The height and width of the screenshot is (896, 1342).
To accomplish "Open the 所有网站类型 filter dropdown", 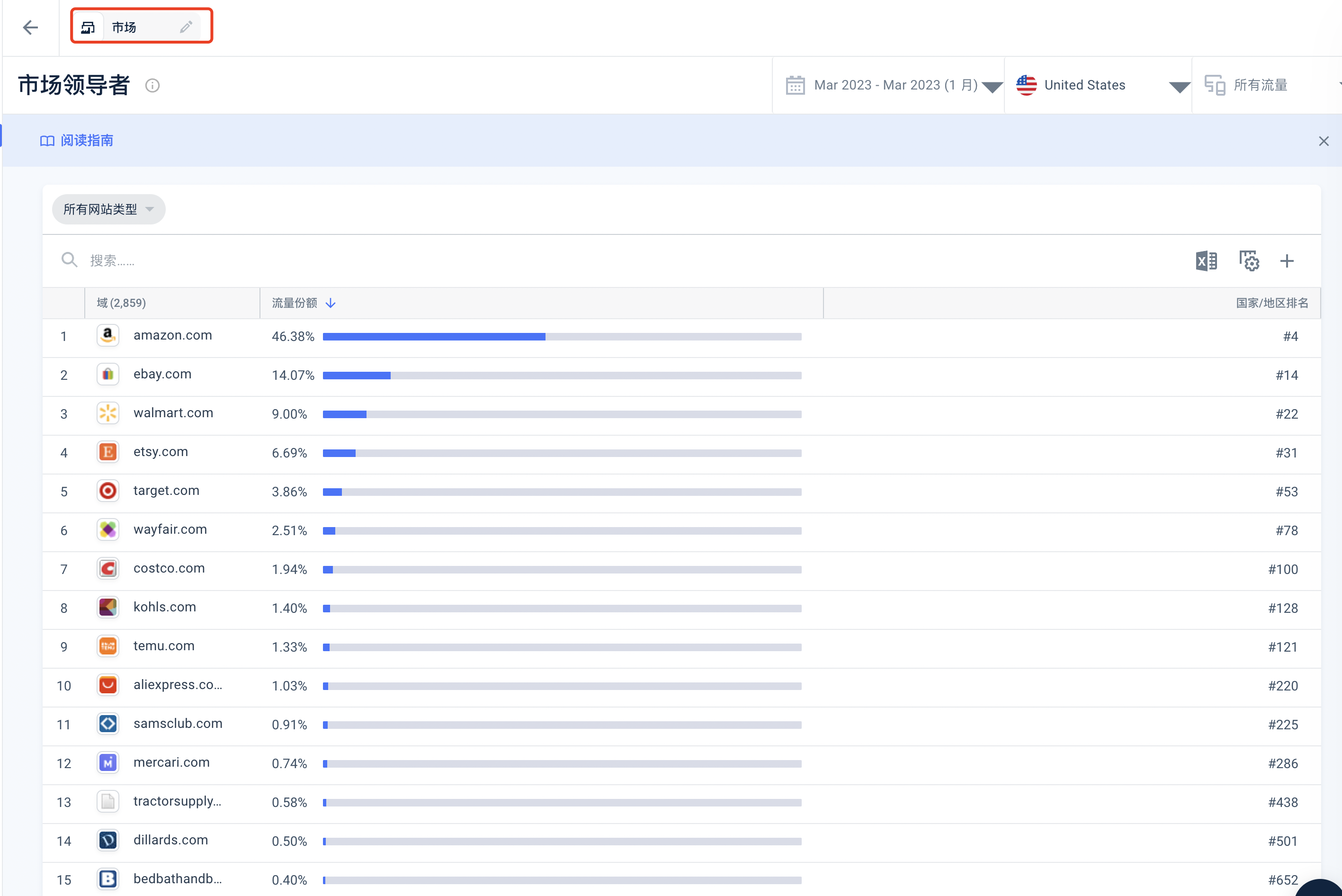I will click(108, 209).
